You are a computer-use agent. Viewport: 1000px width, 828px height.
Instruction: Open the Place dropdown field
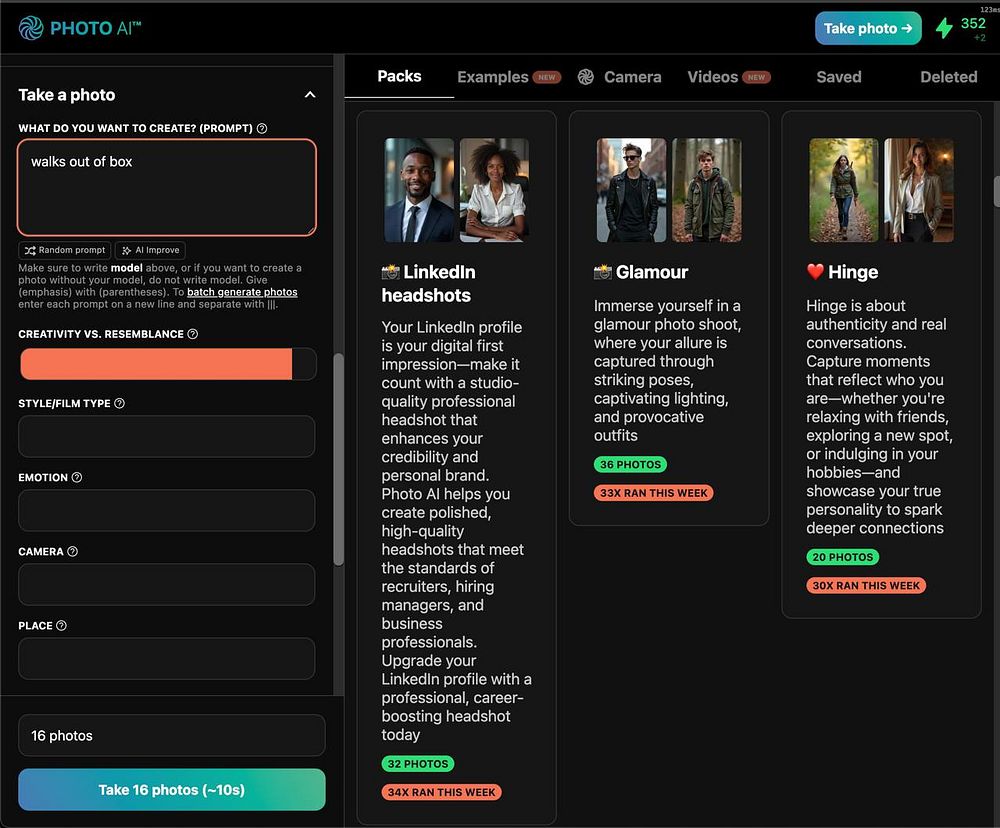166,658
